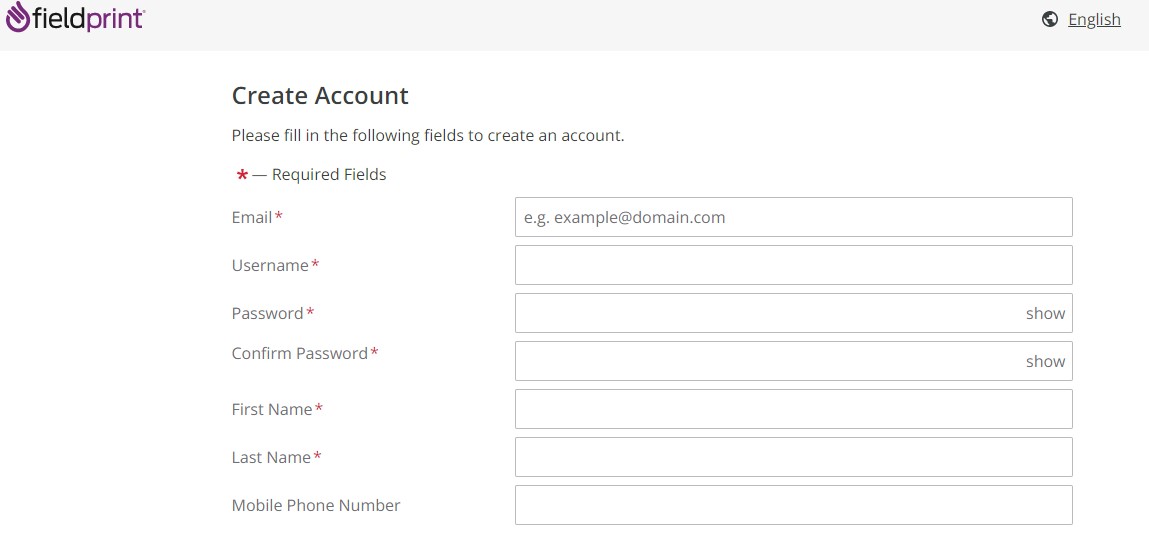The width and height of the screenshot is (1149, 534).
Task: Click the Fieldprint logo
Action: click(x=75, y=18)
